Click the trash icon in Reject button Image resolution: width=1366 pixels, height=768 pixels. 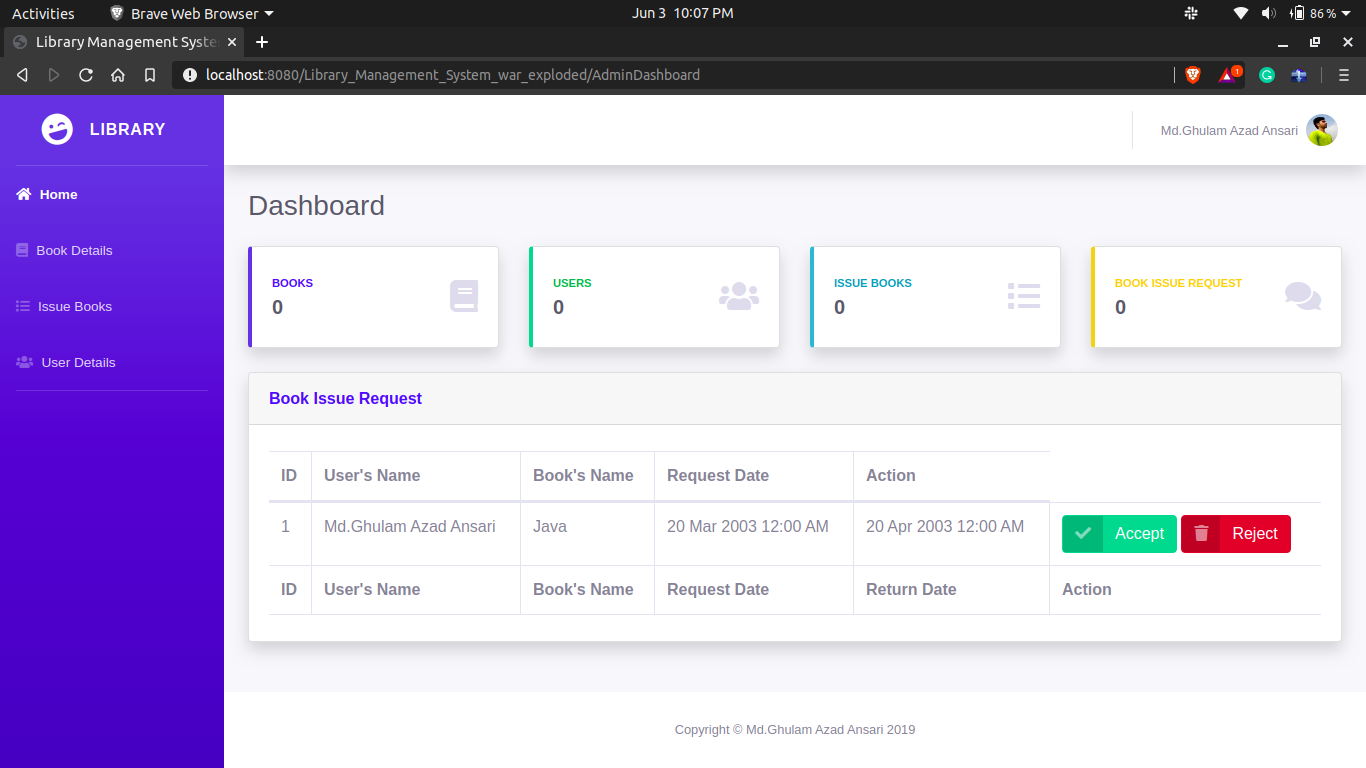tap(1201, 533)
